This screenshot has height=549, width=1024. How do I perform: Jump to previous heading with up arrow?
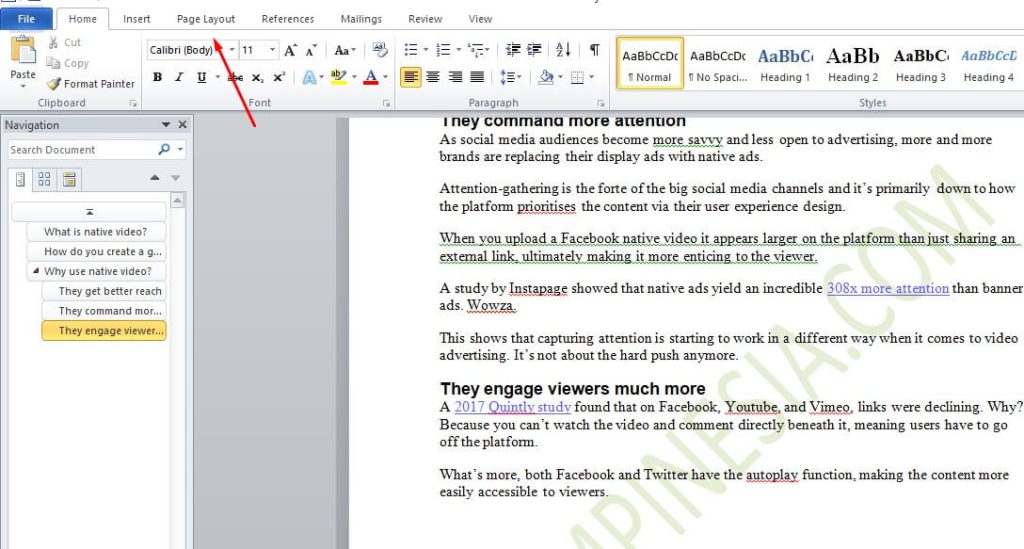click(x=155, y=178)
